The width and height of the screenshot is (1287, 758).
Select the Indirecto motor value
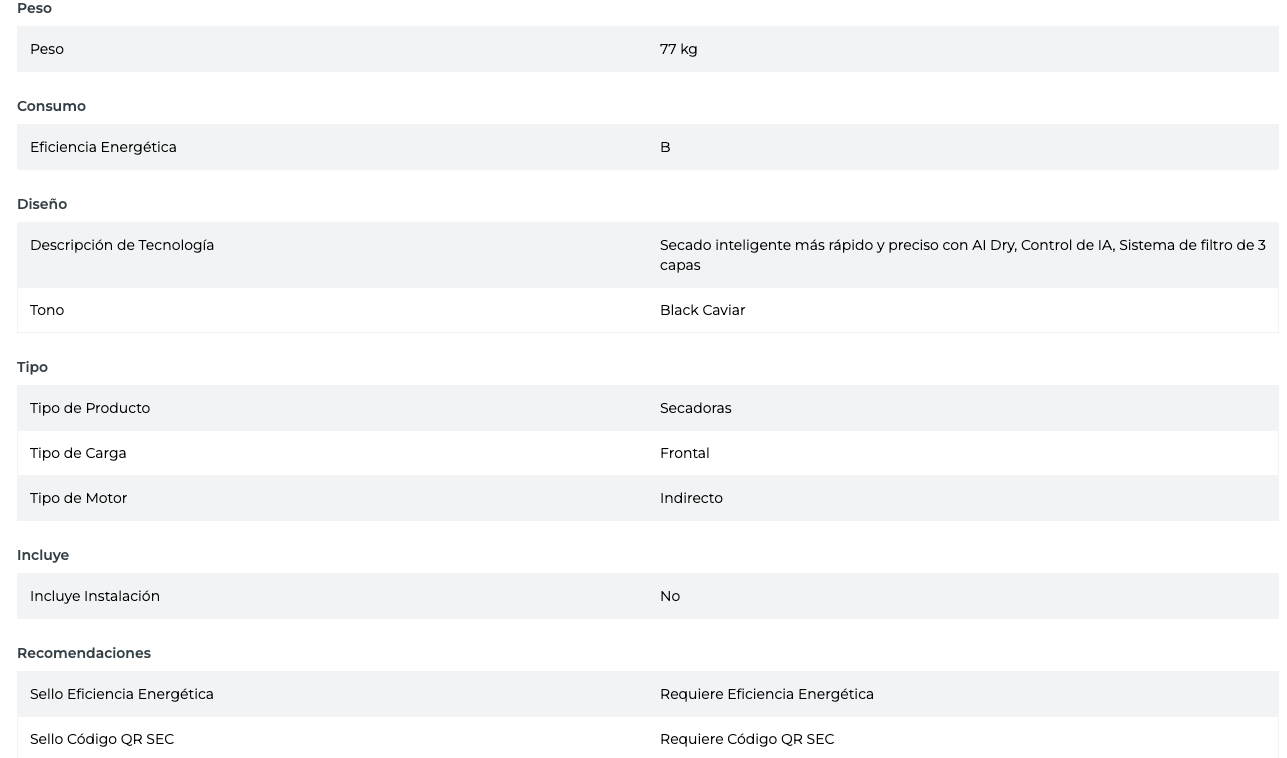[x=691, y=498]
